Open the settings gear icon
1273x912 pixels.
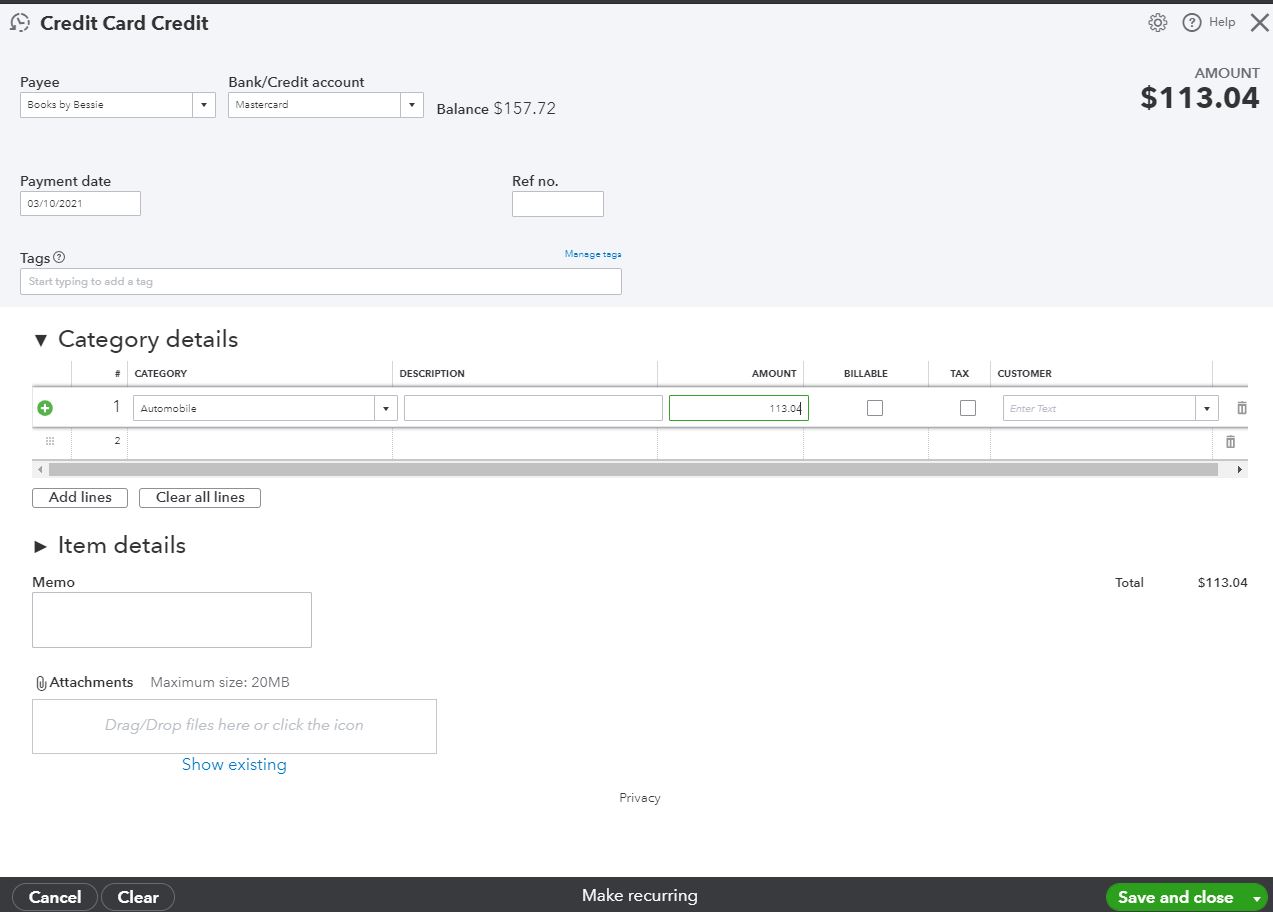(1157, 22)
